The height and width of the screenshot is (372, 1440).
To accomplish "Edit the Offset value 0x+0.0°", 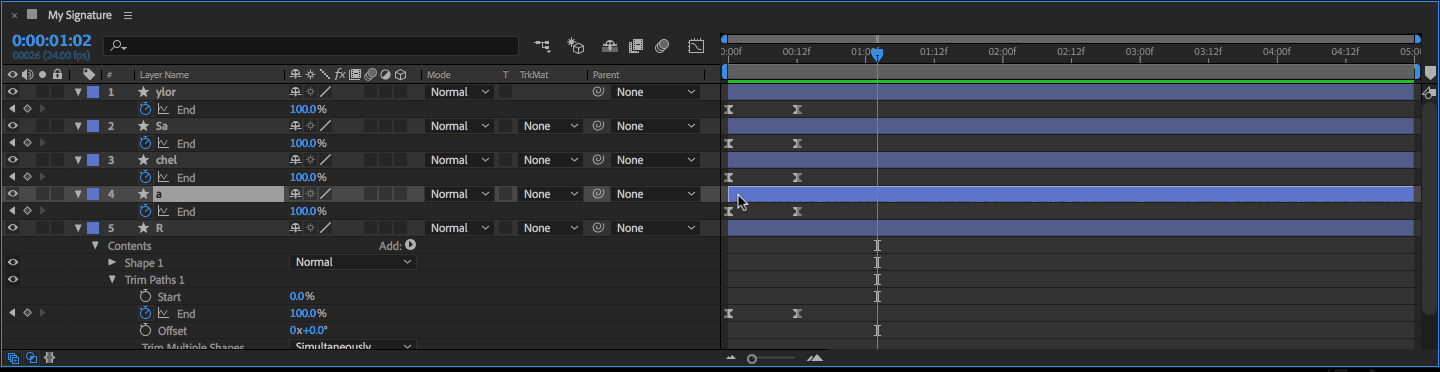I will (309, 330).
